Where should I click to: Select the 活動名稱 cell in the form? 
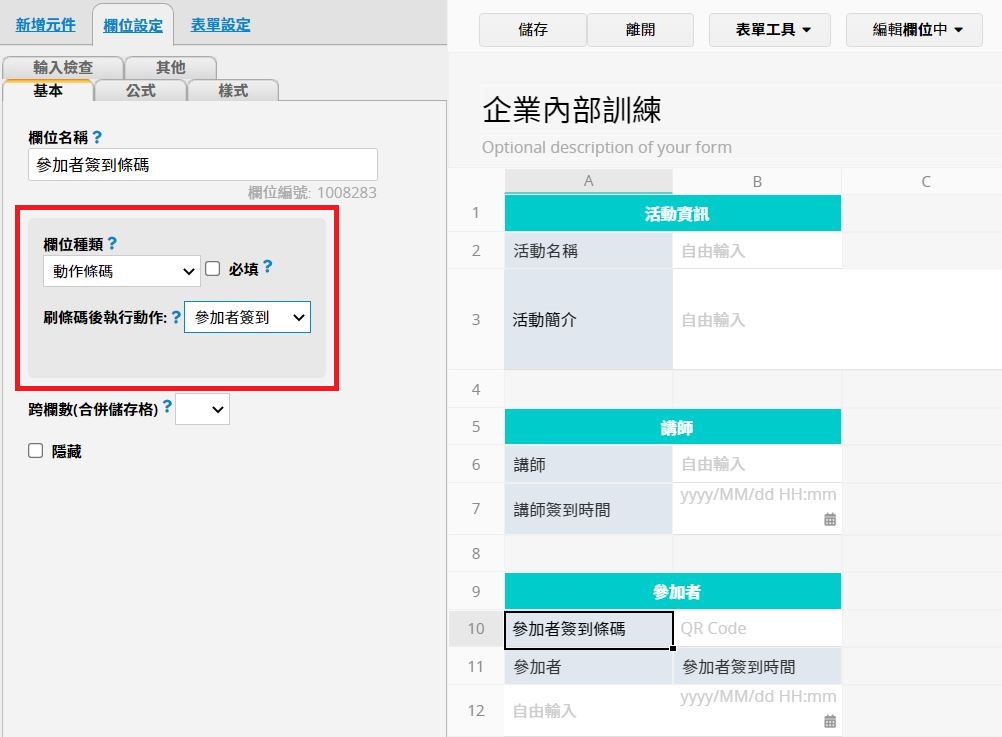pyautogui.click(x=588, y=251)
